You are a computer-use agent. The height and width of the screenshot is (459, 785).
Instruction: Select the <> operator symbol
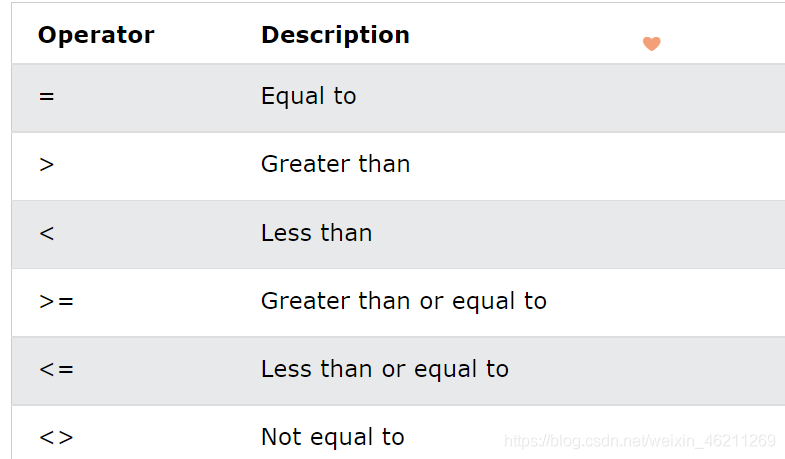tap(56, 437)
